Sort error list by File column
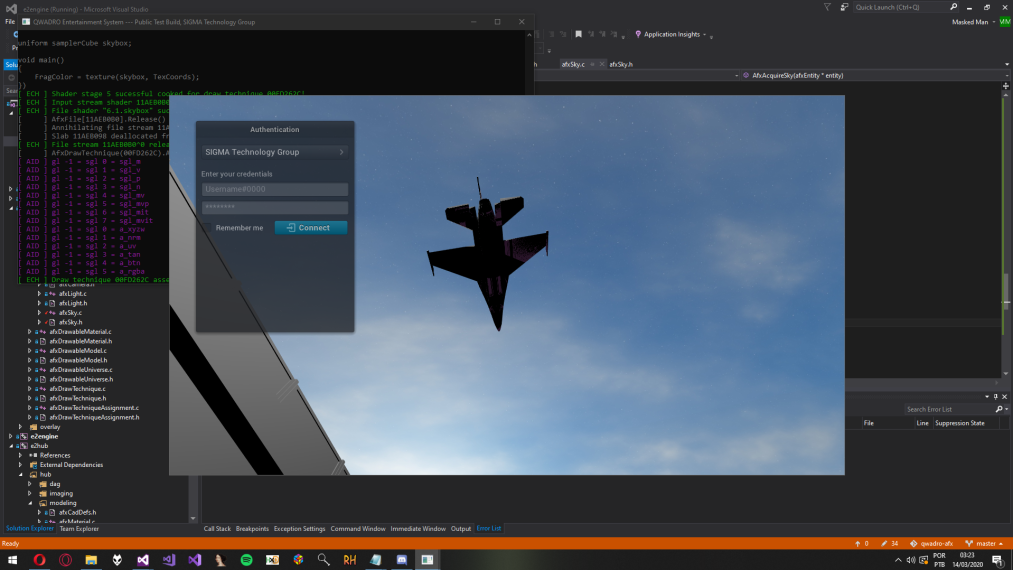This screenshot has height=570, width=1013. [x=868, y=423]
